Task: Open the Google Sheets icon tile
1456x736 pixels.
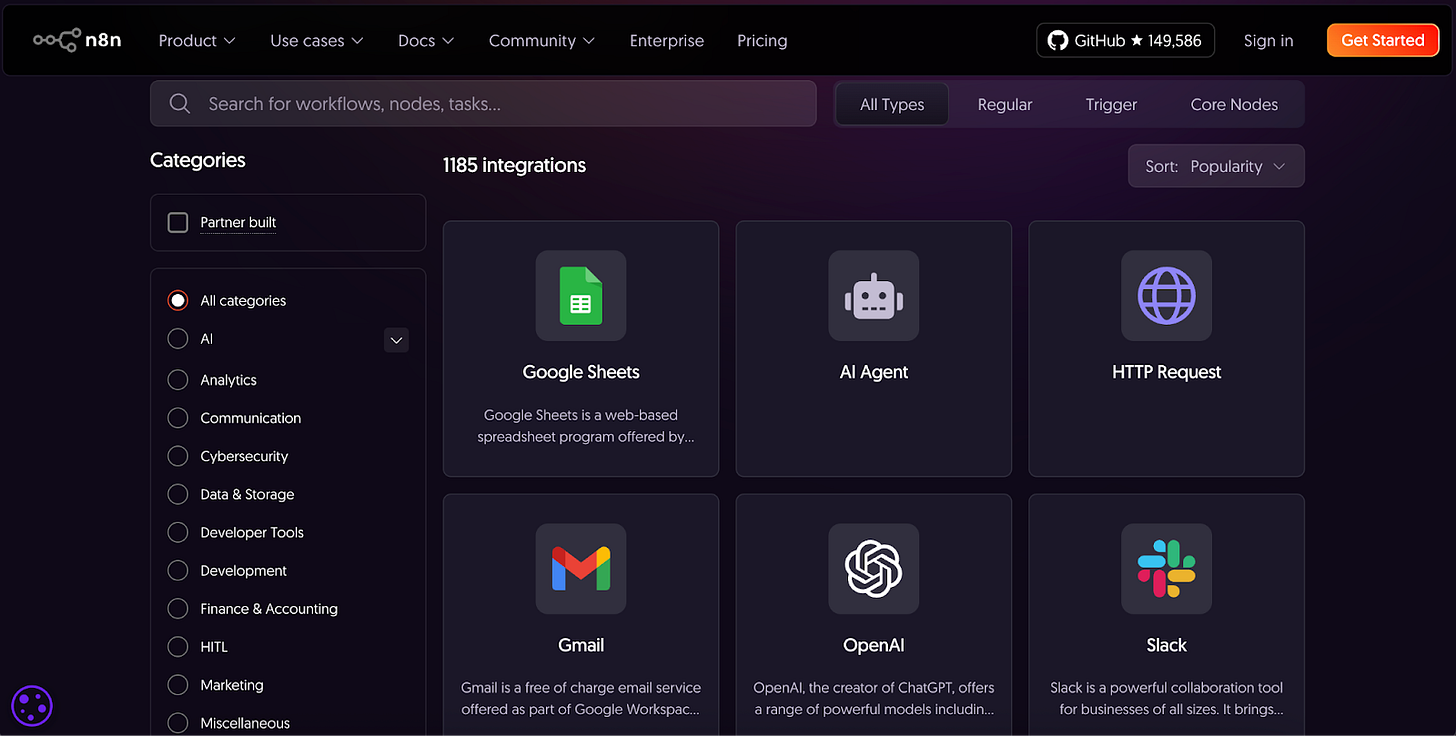Action: (x=581, y=295)
